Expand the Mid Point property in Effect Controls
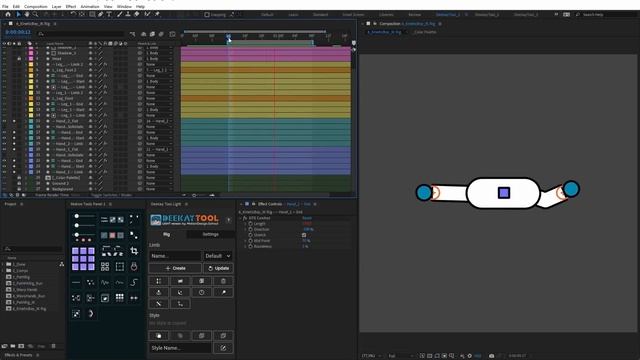The height and width of the screenshot is (360, 640). coord(246,241)
